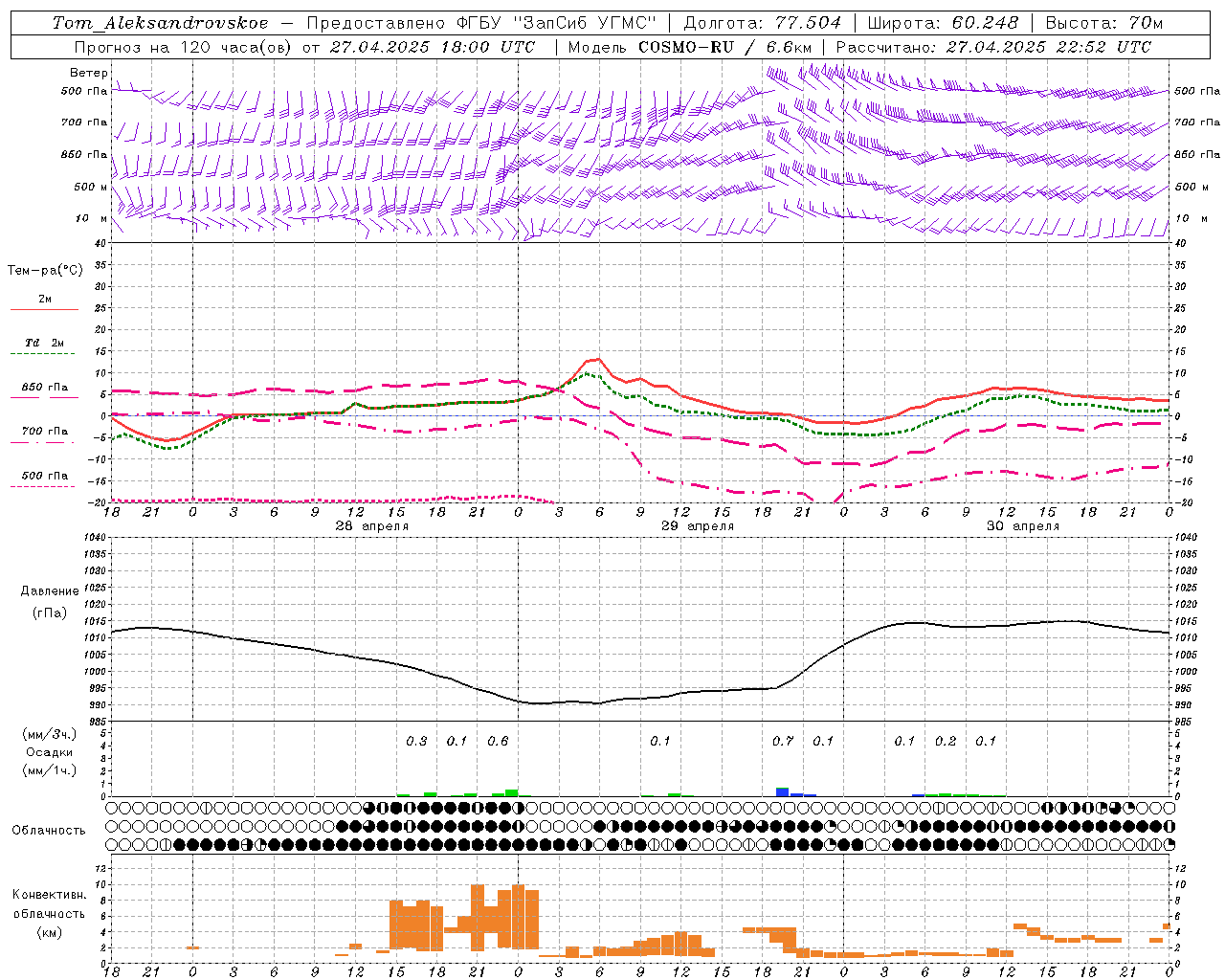This screenshot has width=1225, height=980.
Task: Click the blue precipitation bar below 0.7
Action: click(x=782, y=792)
